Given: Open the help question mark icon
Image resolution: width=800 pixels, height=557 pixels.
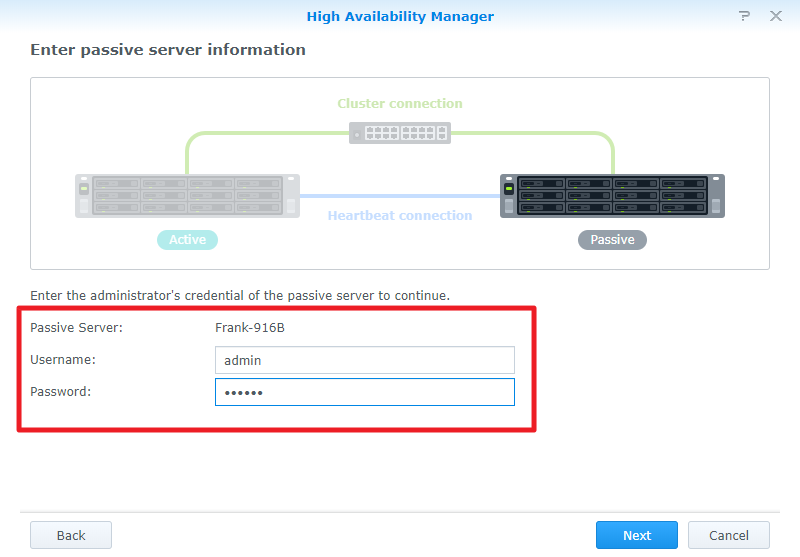Looking at the screenshot, I should [744, 17].
